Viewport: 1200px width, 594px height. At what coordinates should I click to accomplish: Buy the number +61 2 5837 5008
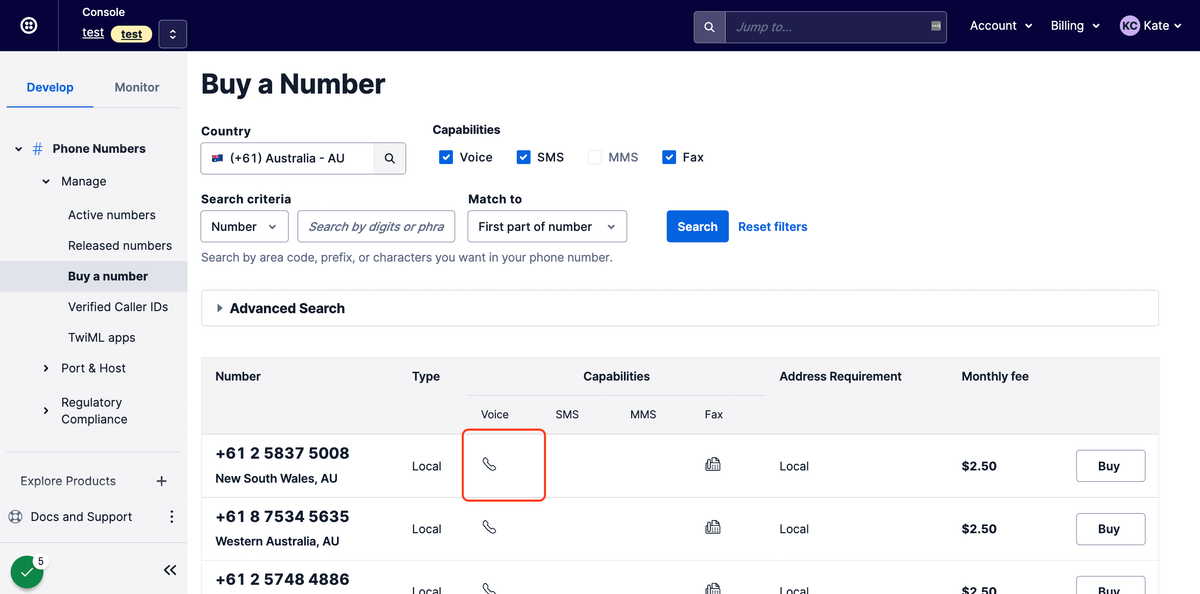pos(1110,466)
